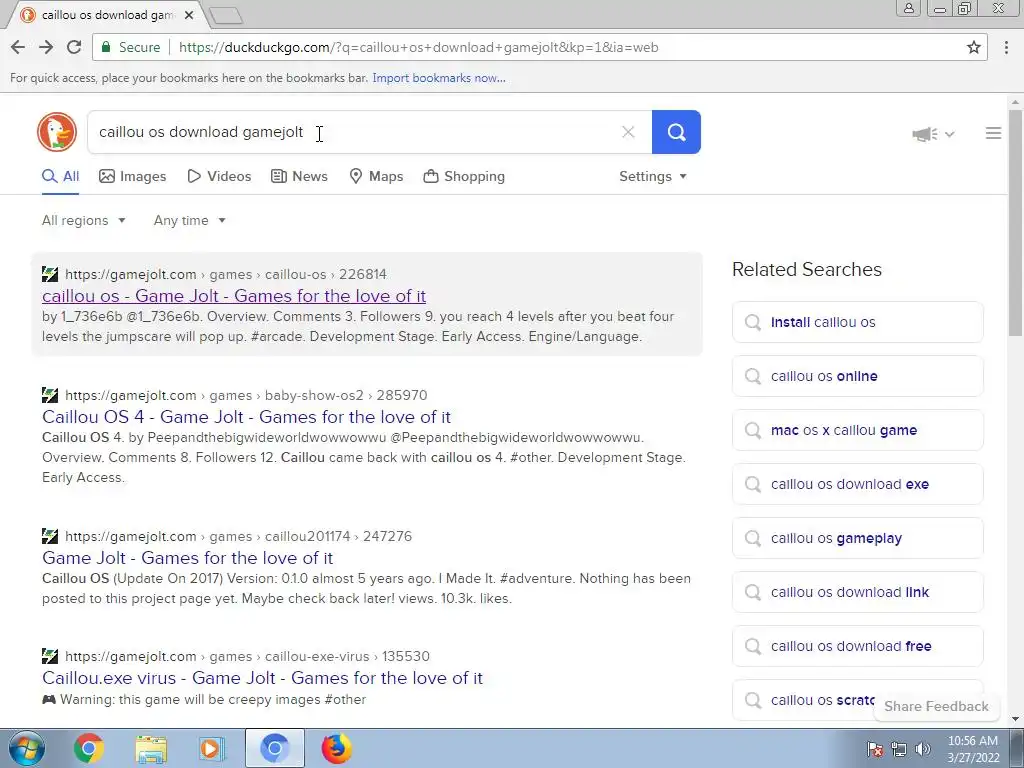Click 'Import bookmarks now...' link
1024x768 pixels.
pos(439,78)
